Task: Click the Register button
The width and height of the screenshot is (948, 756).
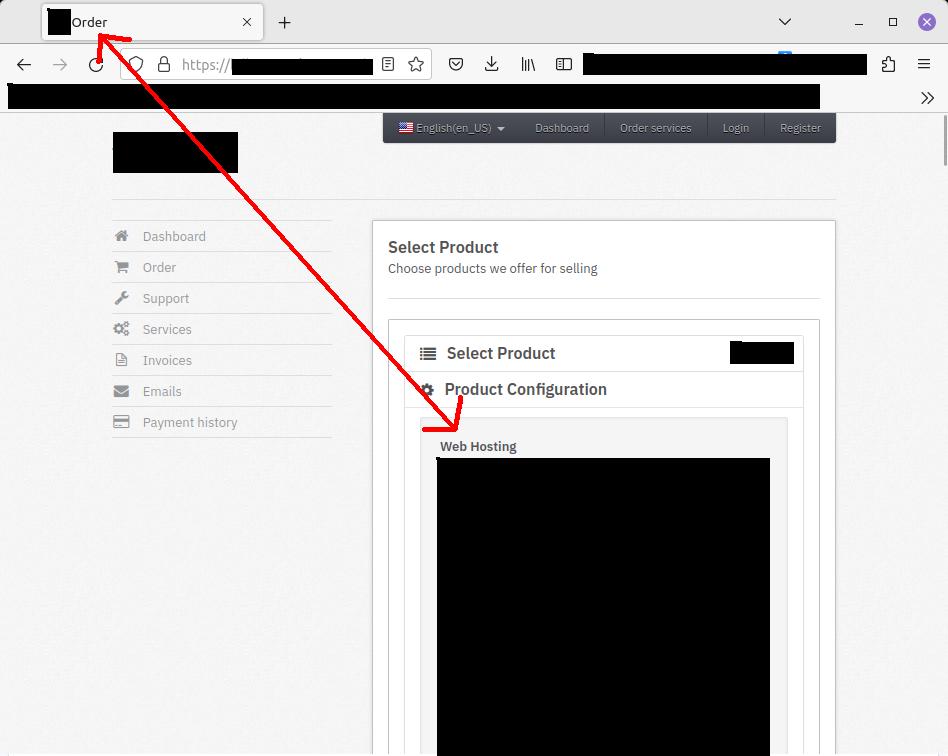Action: click(800, 127)
